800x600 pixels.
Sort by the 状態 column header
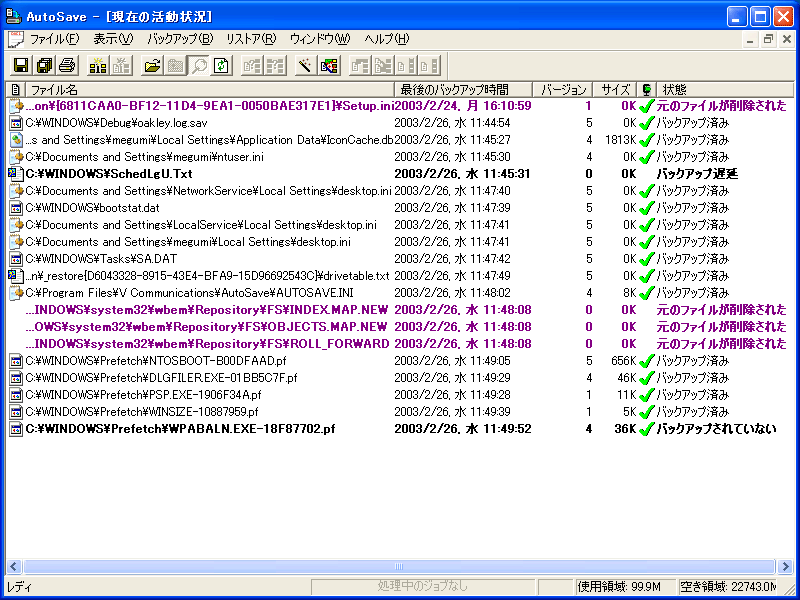tap(726, 90)
